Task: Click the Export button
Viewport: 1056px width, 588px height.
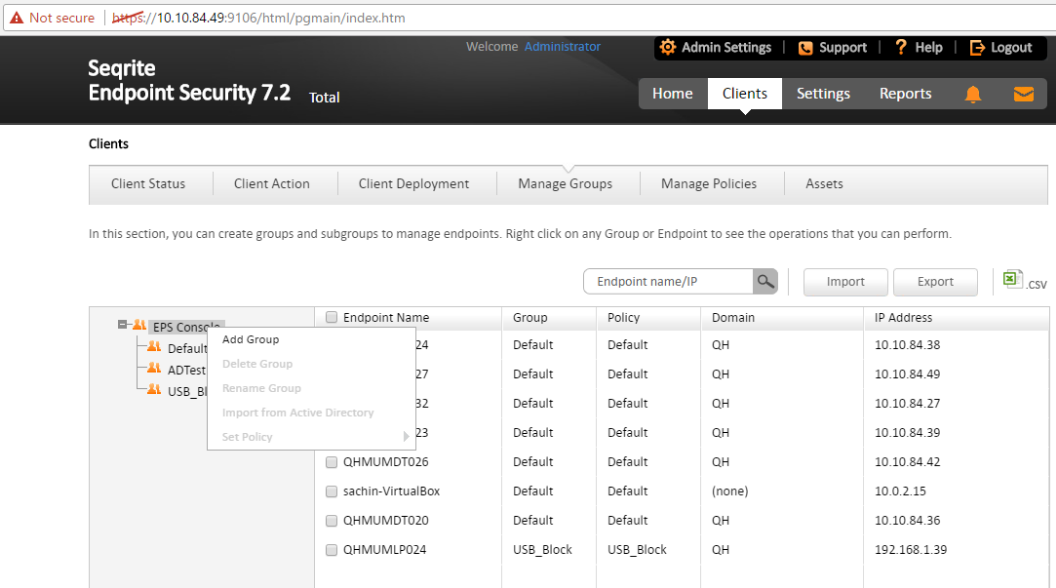Action: 935,282
